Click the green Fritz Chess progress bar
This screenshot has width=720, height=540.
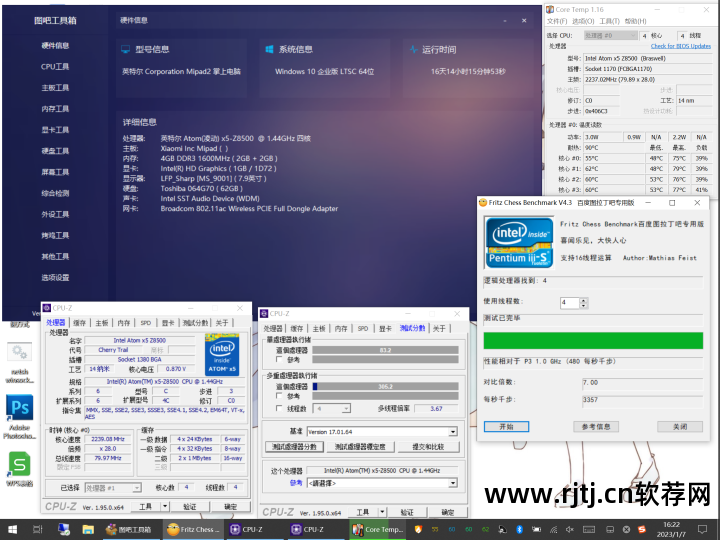pyautogui.click(x=593, y=341)
